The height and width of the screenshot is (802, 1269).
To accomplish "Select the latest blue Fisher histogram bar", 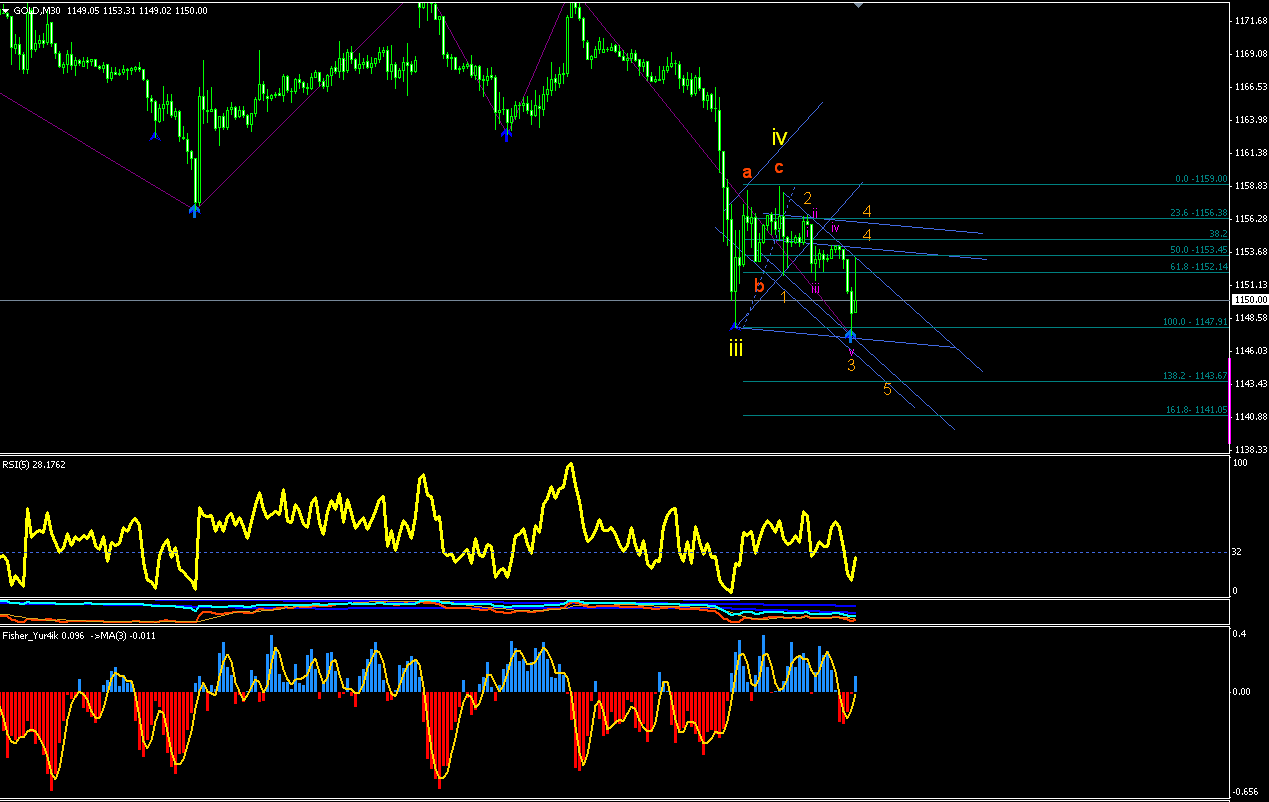I will tap(855, 684).
